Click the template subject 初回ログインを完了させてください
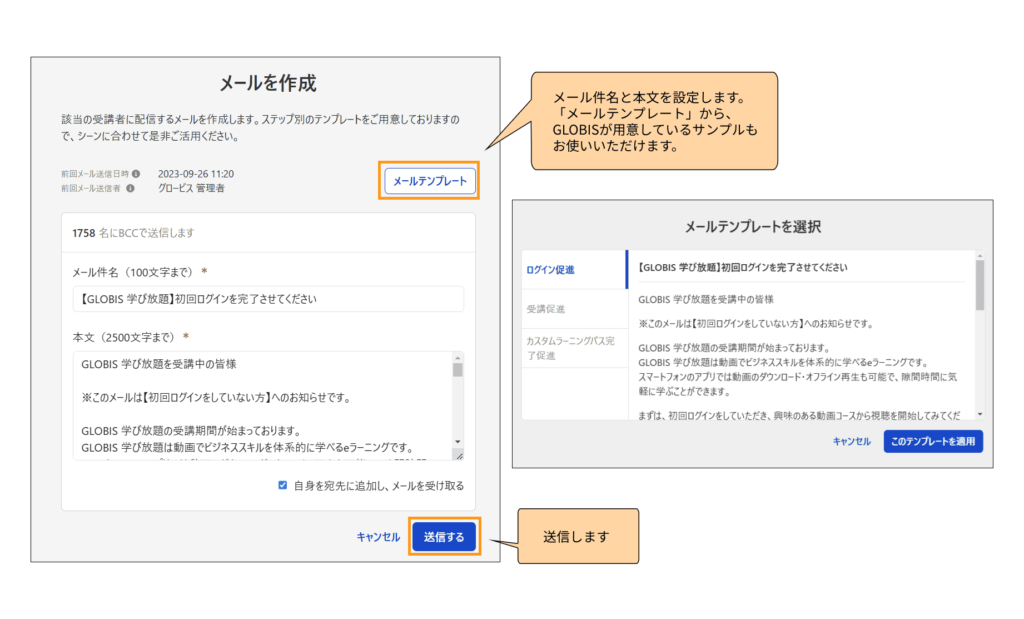 (790, 268)
